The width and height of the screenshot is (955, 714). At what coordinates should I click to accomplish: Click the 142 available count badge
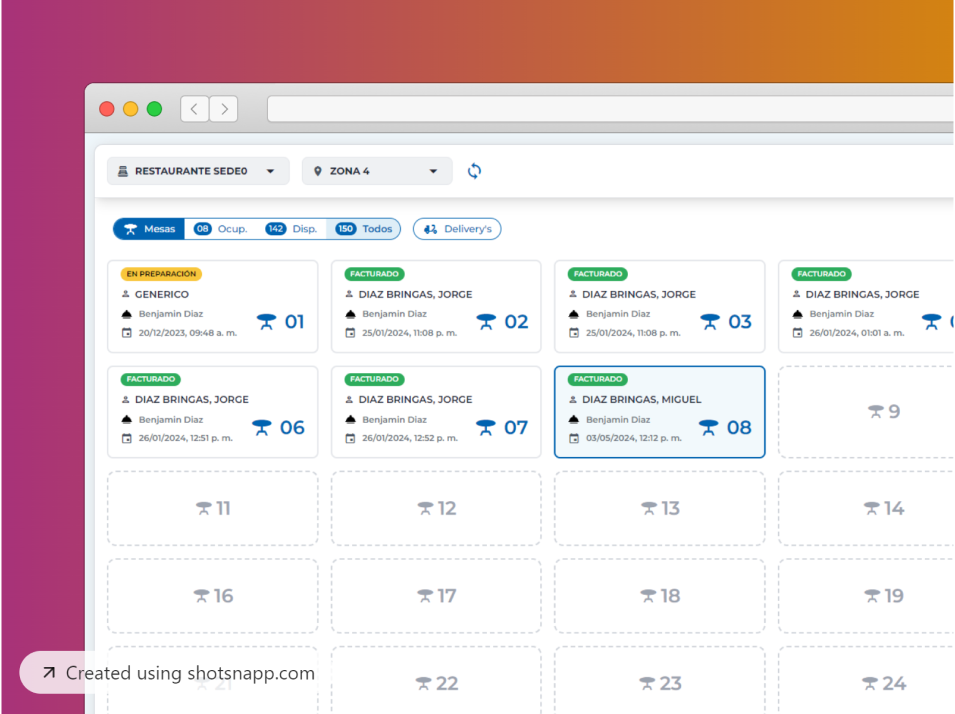pyautogui.click(x=275, y=229)
